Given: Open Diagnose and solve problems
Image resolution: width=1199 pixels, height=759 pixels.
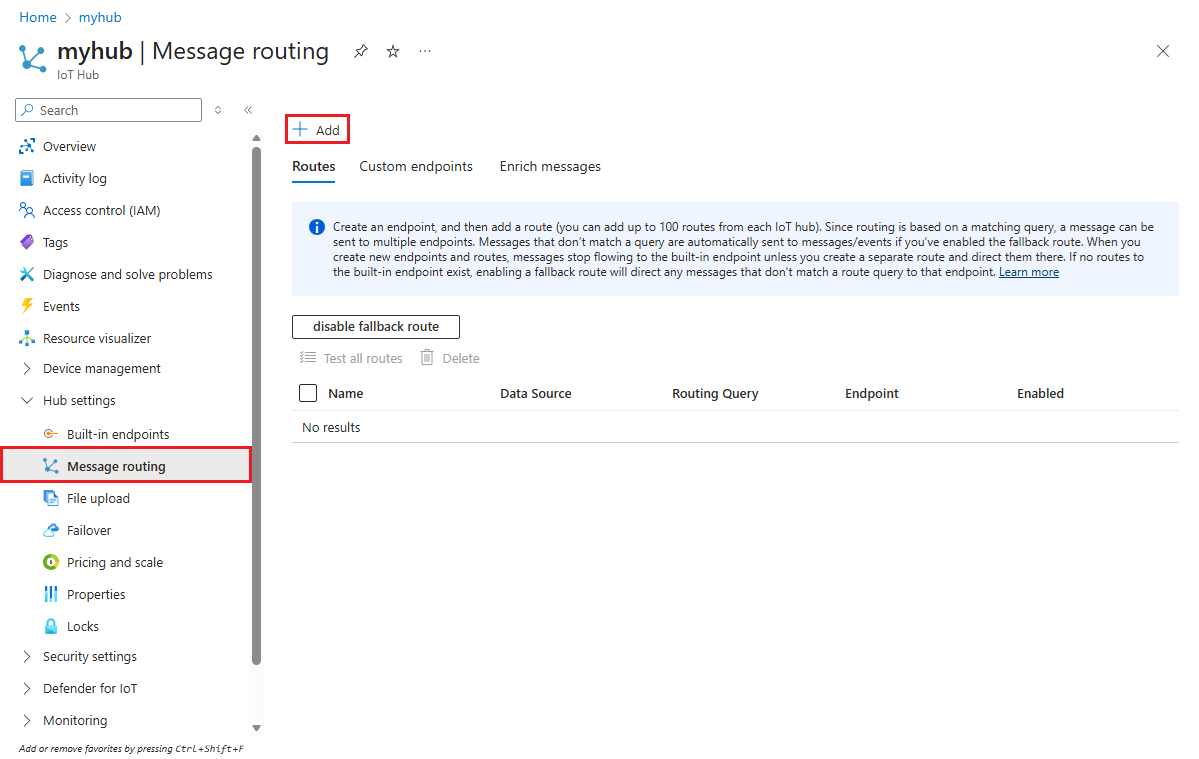Looking at the screenshot, I should [x=123, y=273].
